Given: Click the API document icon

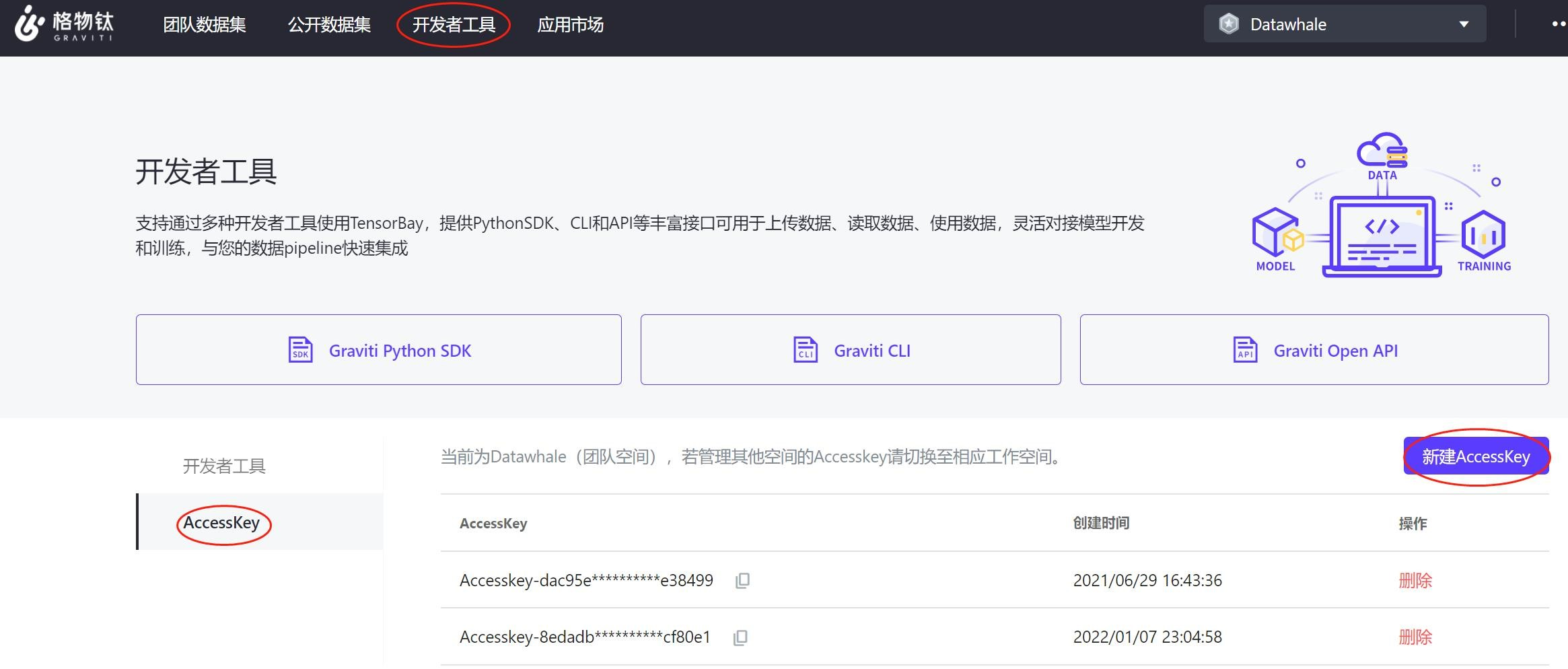Looking at the screenshot, I should point(1245,350).
